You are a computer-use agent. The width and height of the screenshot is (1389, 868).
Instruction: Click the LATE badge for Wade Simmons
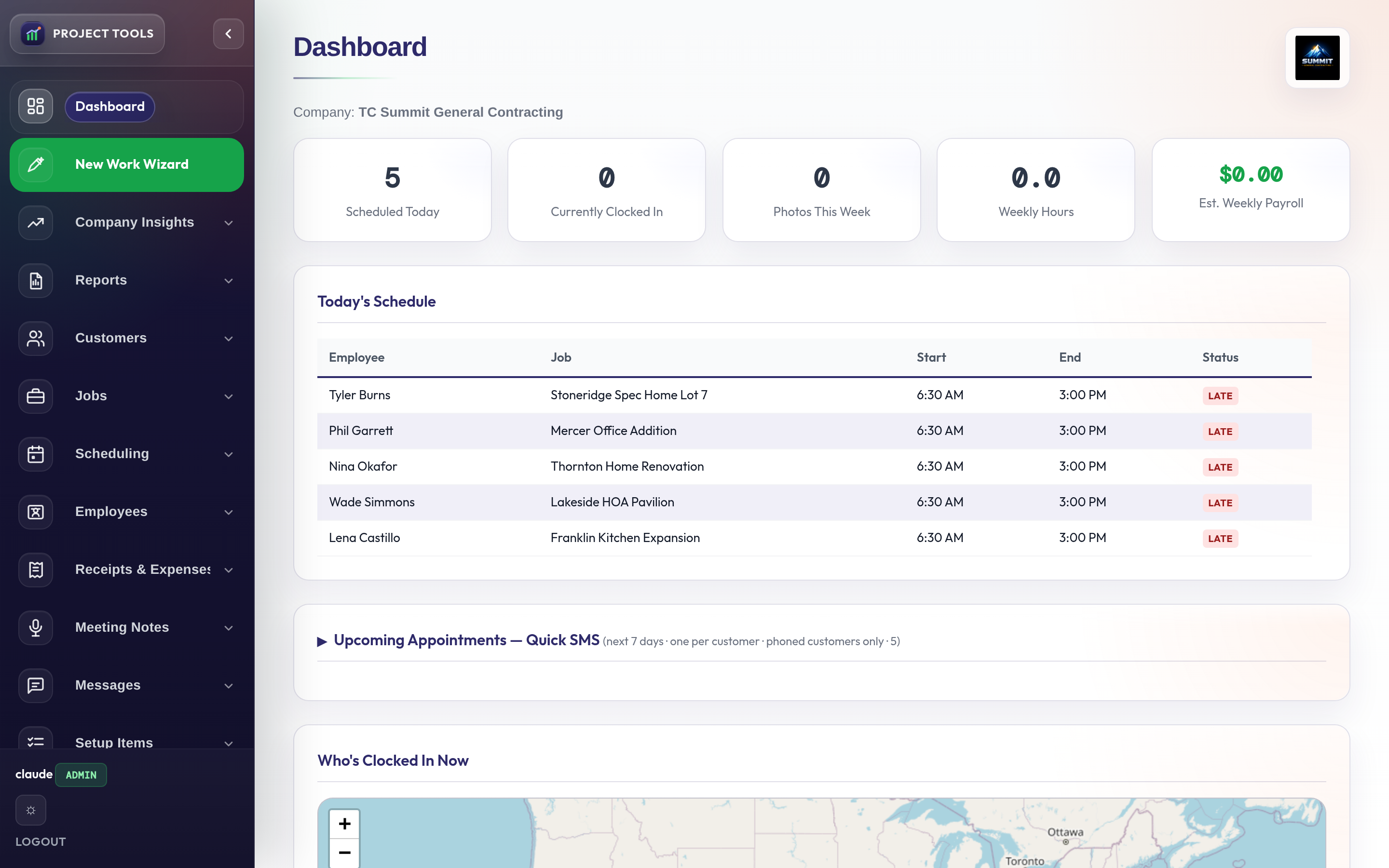click(1220, 503)
